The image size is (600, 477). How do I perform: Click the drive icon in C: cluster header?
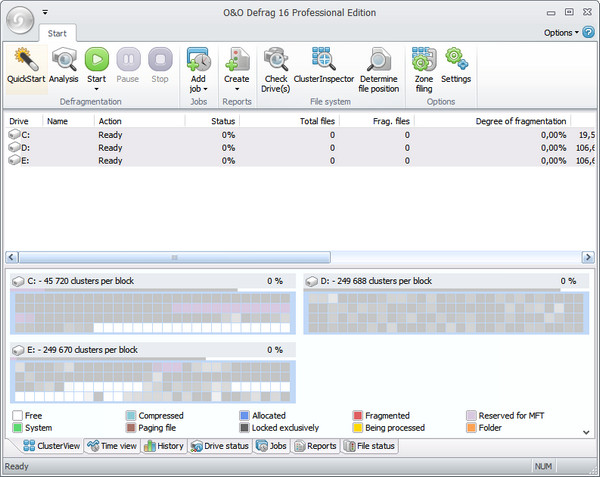(x=18, y=282)
